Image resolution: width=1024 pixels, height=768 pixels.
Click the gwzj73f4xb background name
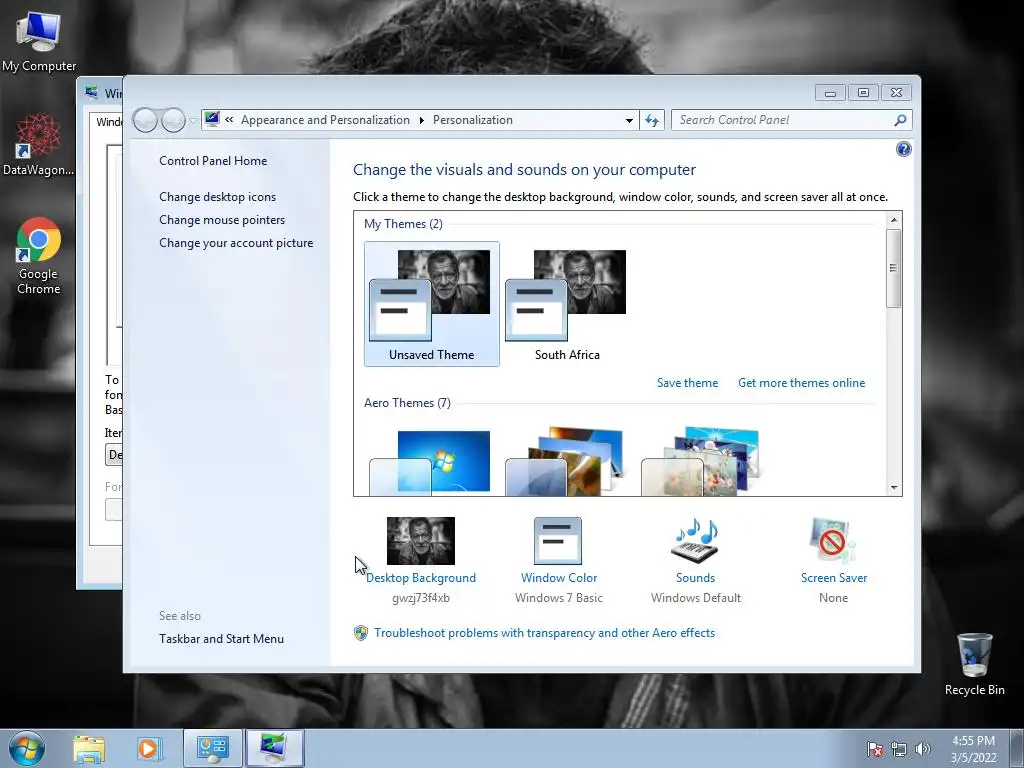tap(421, 598)
